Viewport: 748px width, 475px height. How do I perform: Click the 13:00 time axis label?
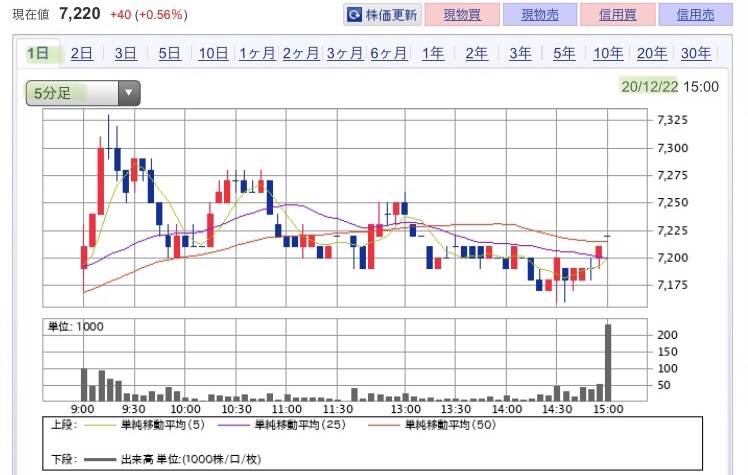click(405, 409)
